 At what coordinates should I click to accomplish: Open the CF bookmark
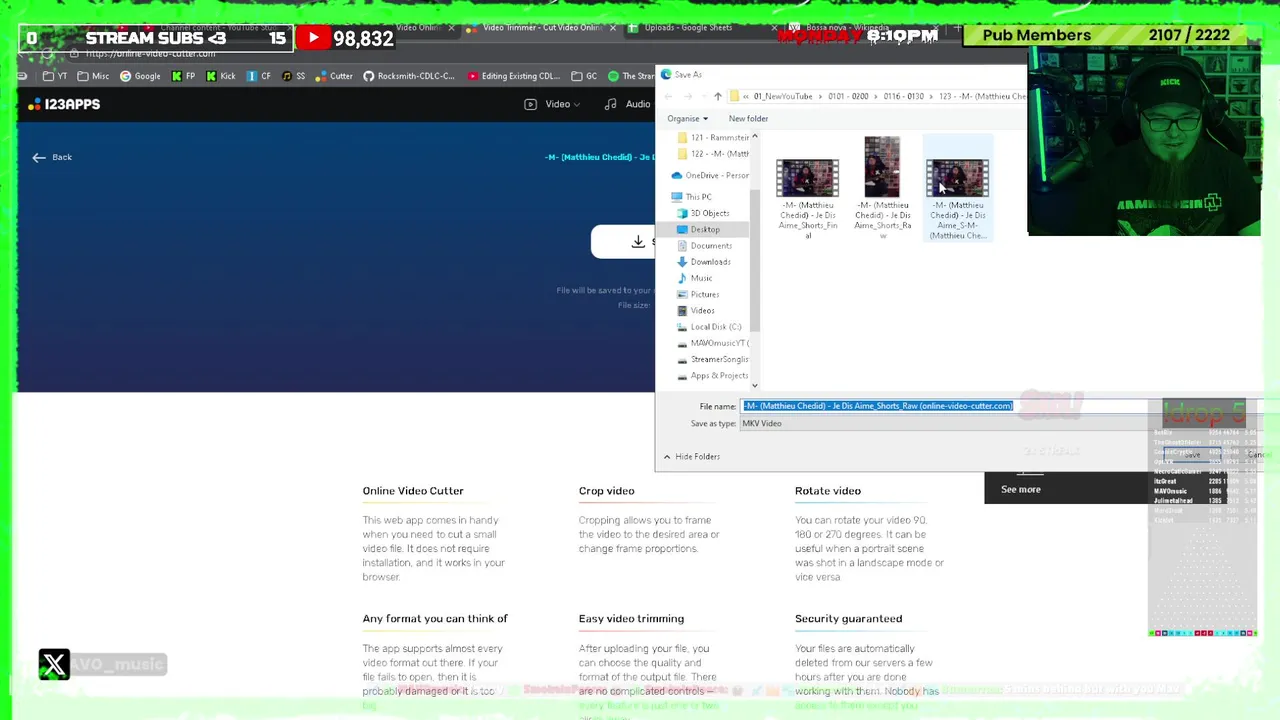pos(259,76)
